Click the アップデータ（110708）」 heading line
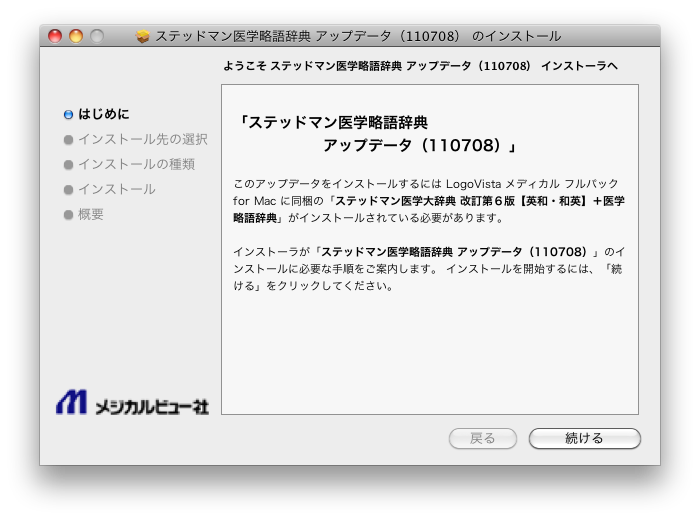Screen dimensions: 700x520 (420, 146)
